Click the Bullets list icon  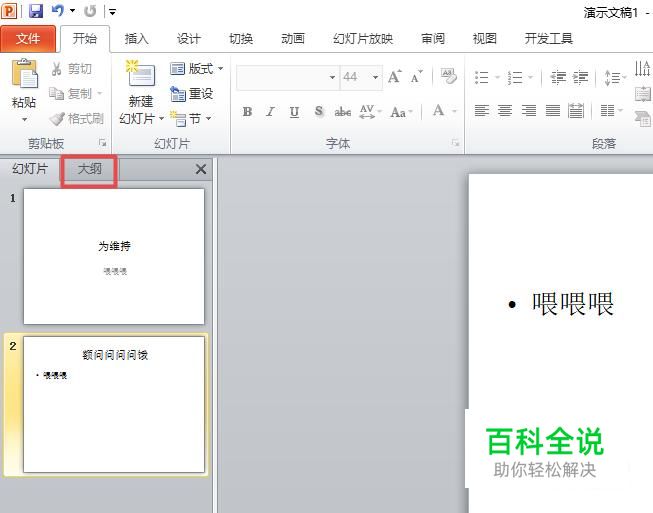click(481, 77)
